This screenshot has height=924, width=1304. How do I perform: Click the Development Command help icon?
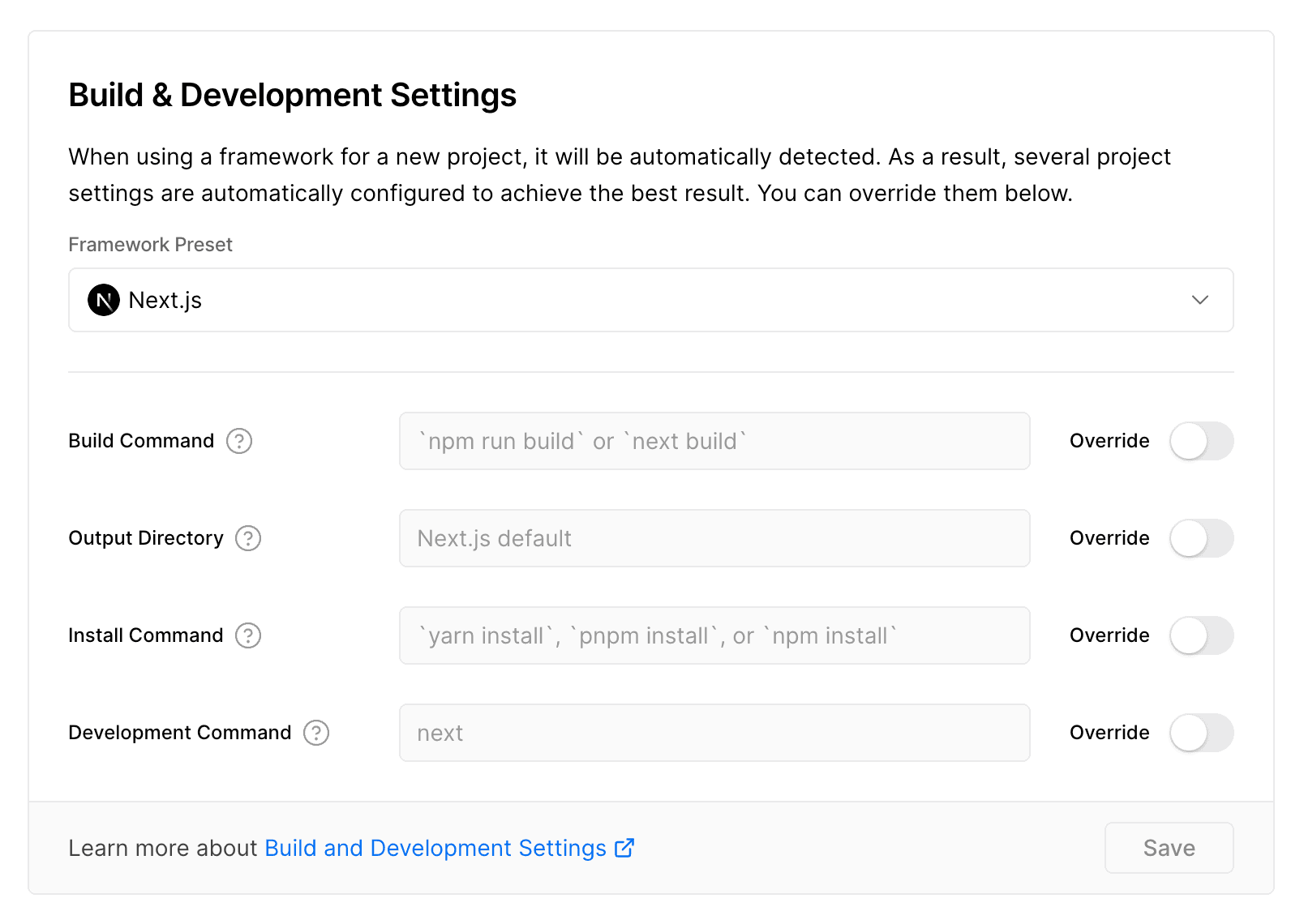pyautogui.click(x=315, y=733)
